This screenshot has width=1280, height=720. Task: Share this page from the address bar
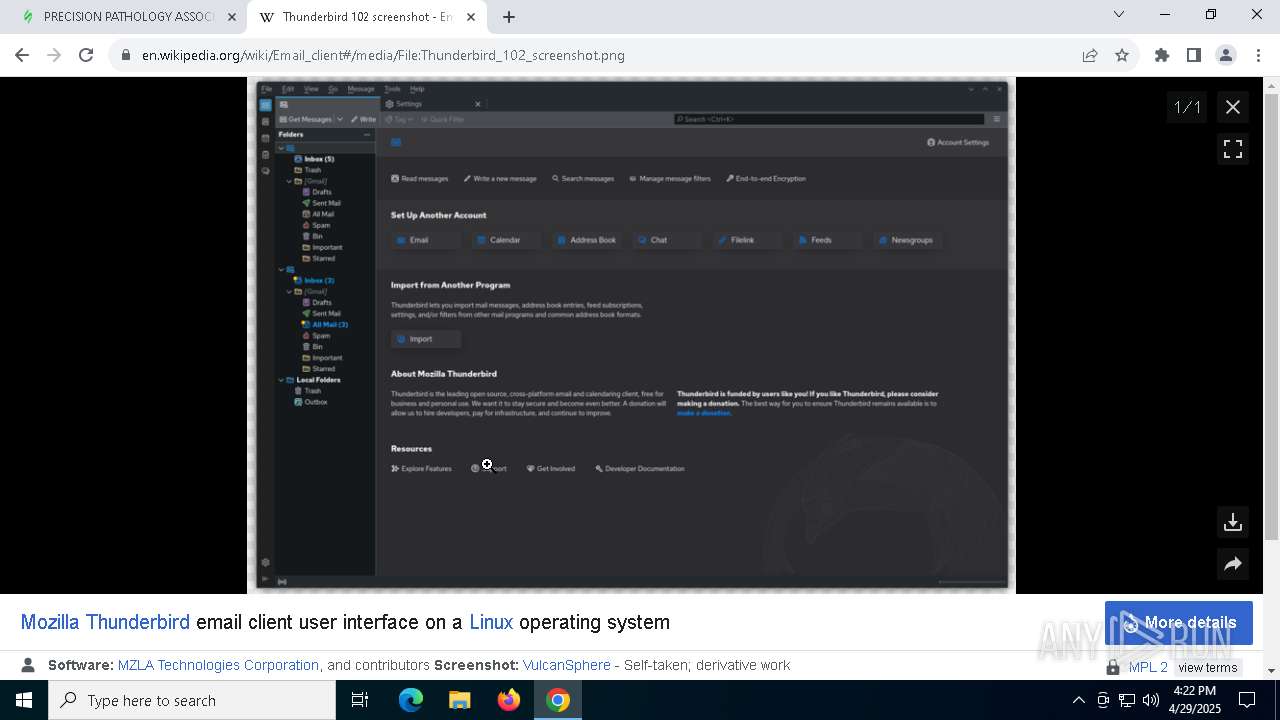[x=1090, y=55]
